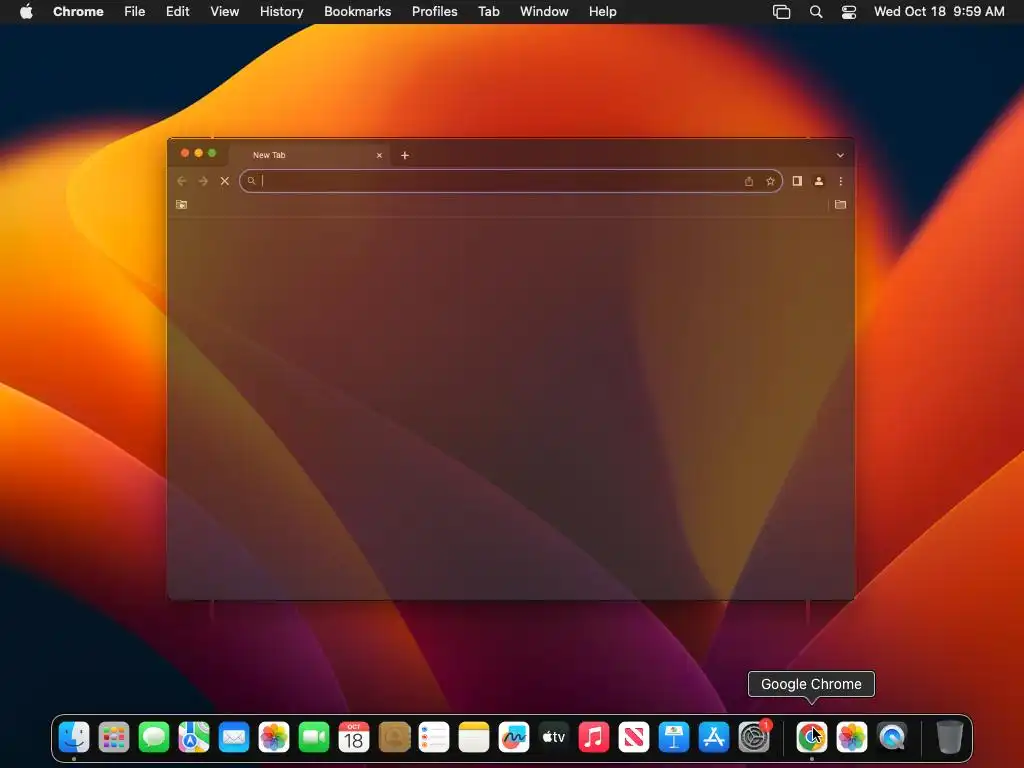Open Launchpad from the Dock

click(x=114, y=737)
